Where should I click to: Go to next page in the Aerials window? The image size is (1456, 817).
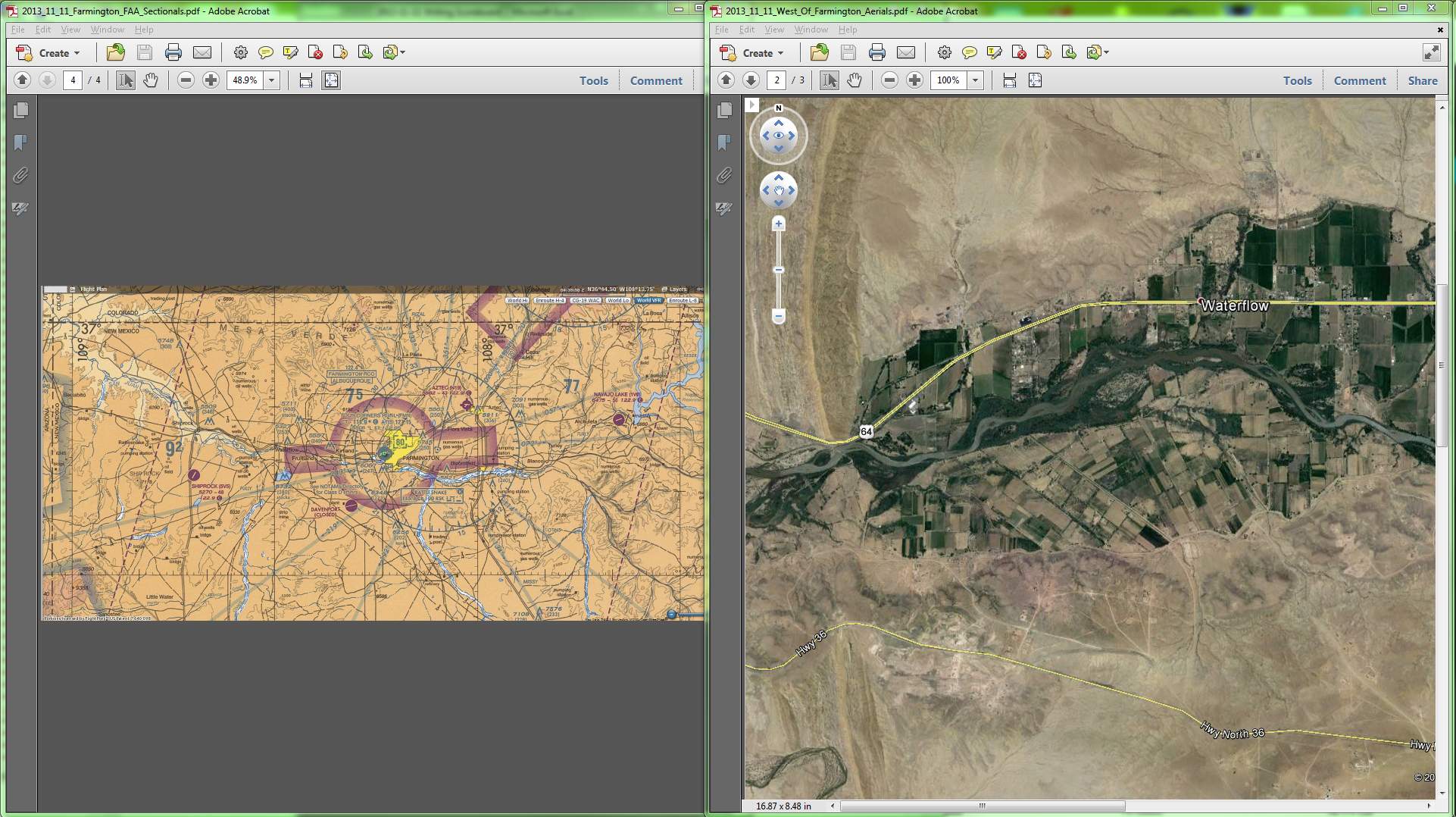click(751, 80)
